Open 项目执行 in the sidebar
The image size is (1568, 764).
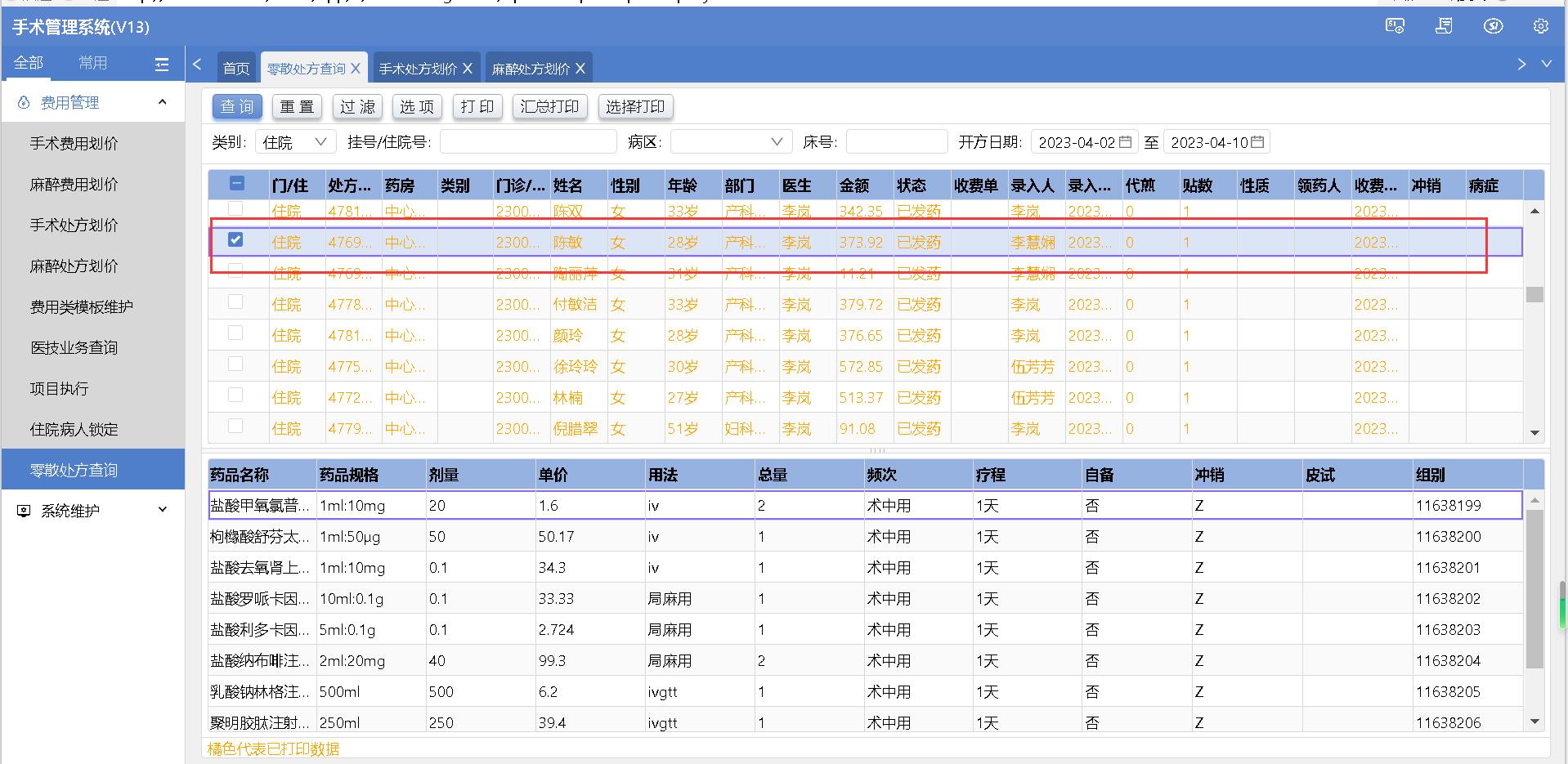93,388
